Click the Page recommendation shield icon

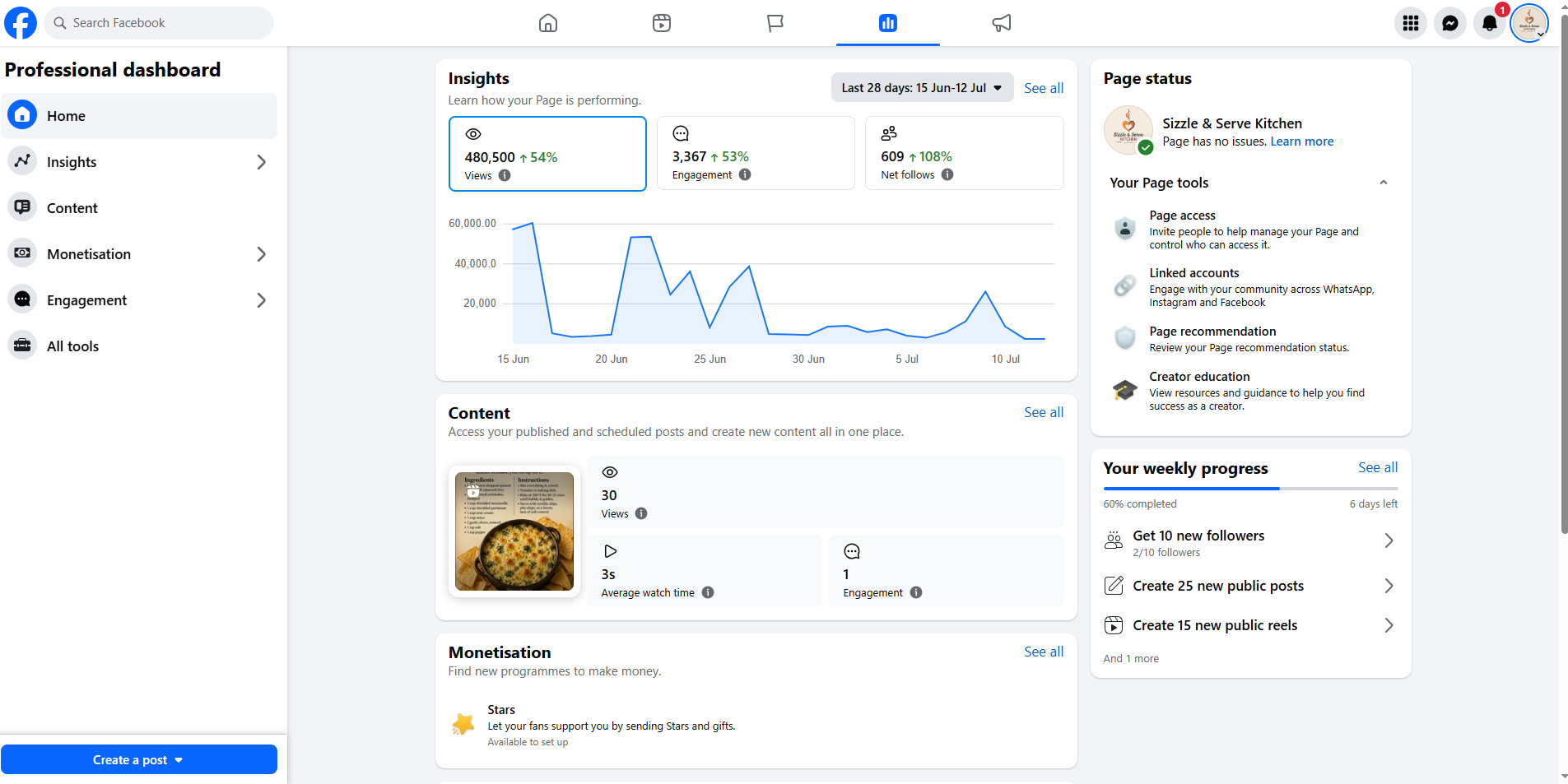pyautogui.click(x=1125, y=338)
